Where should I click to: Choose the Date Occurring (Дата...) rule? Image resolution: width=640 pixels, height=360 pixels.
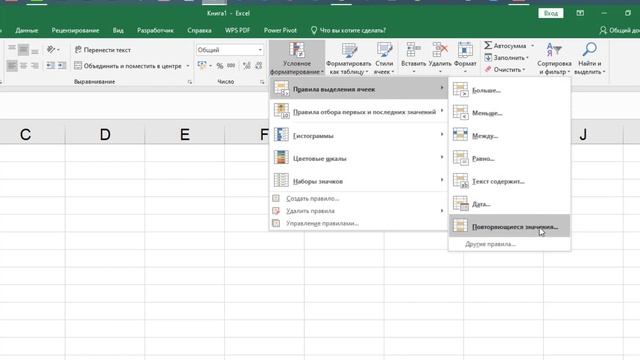click(509, 204)
